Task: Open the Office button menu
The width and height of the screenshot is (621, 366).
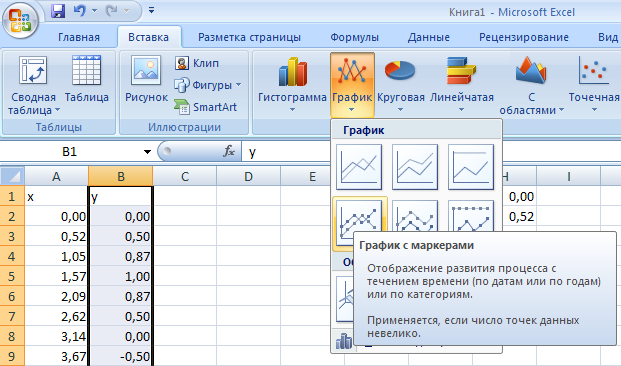Action: 20,21
